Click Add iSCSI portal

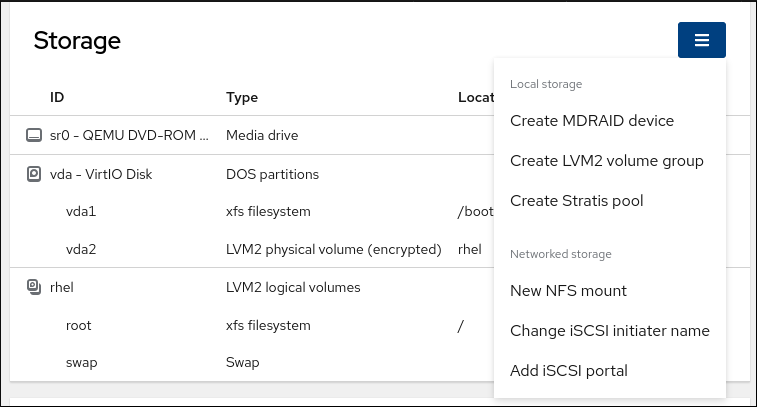(x=568, y=371)
